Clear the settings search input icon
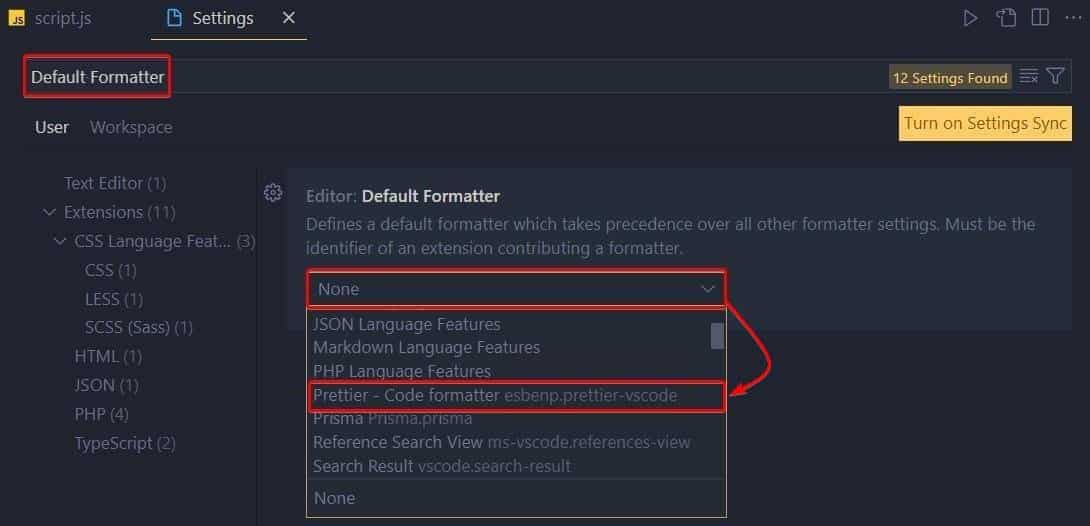Screen dimensions: 1090x526 (1028, 77)
